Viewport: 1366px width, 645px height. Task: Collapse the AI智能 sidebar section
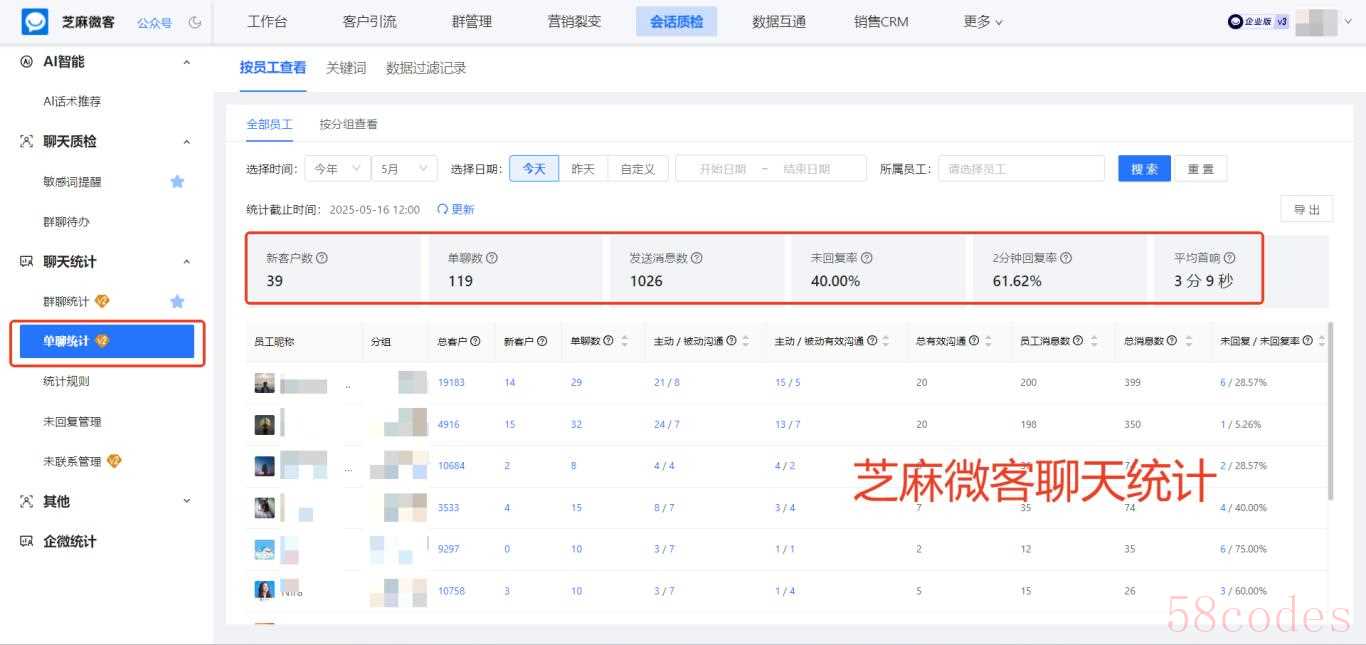click(186, 62)
